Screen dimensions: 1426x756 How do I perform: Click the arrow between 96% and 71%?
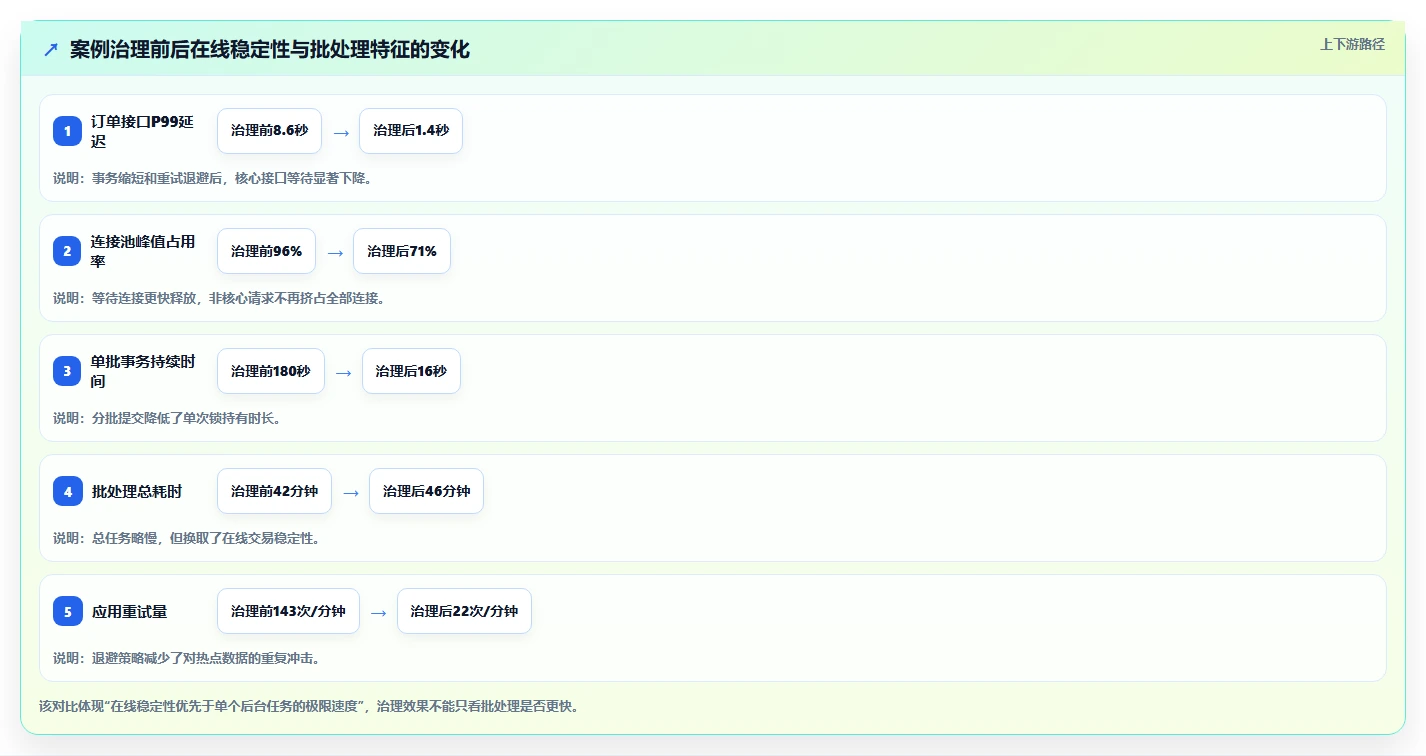click(335, 252)
